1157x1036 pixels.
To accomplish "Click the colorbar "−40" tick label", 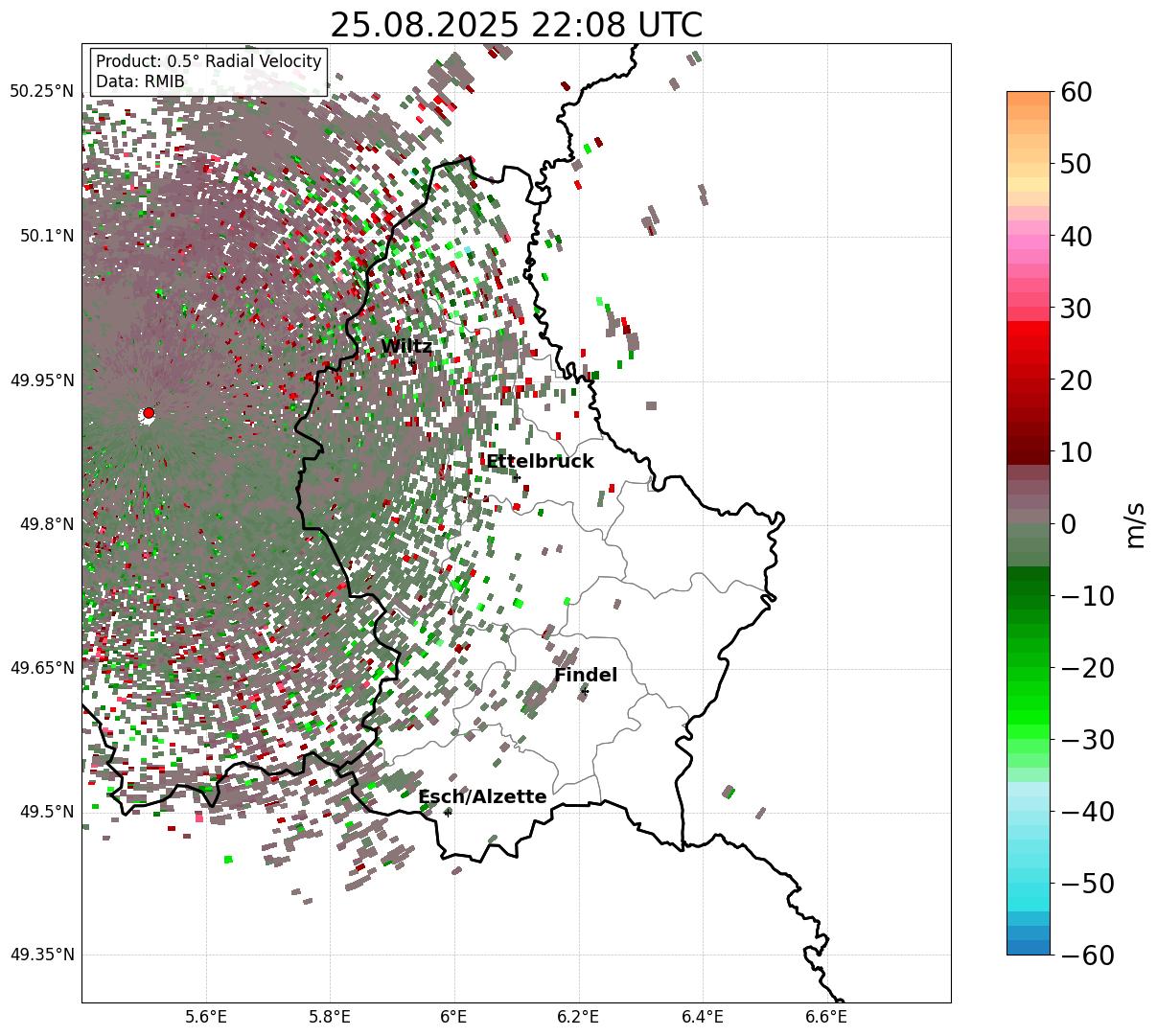I will 1087,812.
